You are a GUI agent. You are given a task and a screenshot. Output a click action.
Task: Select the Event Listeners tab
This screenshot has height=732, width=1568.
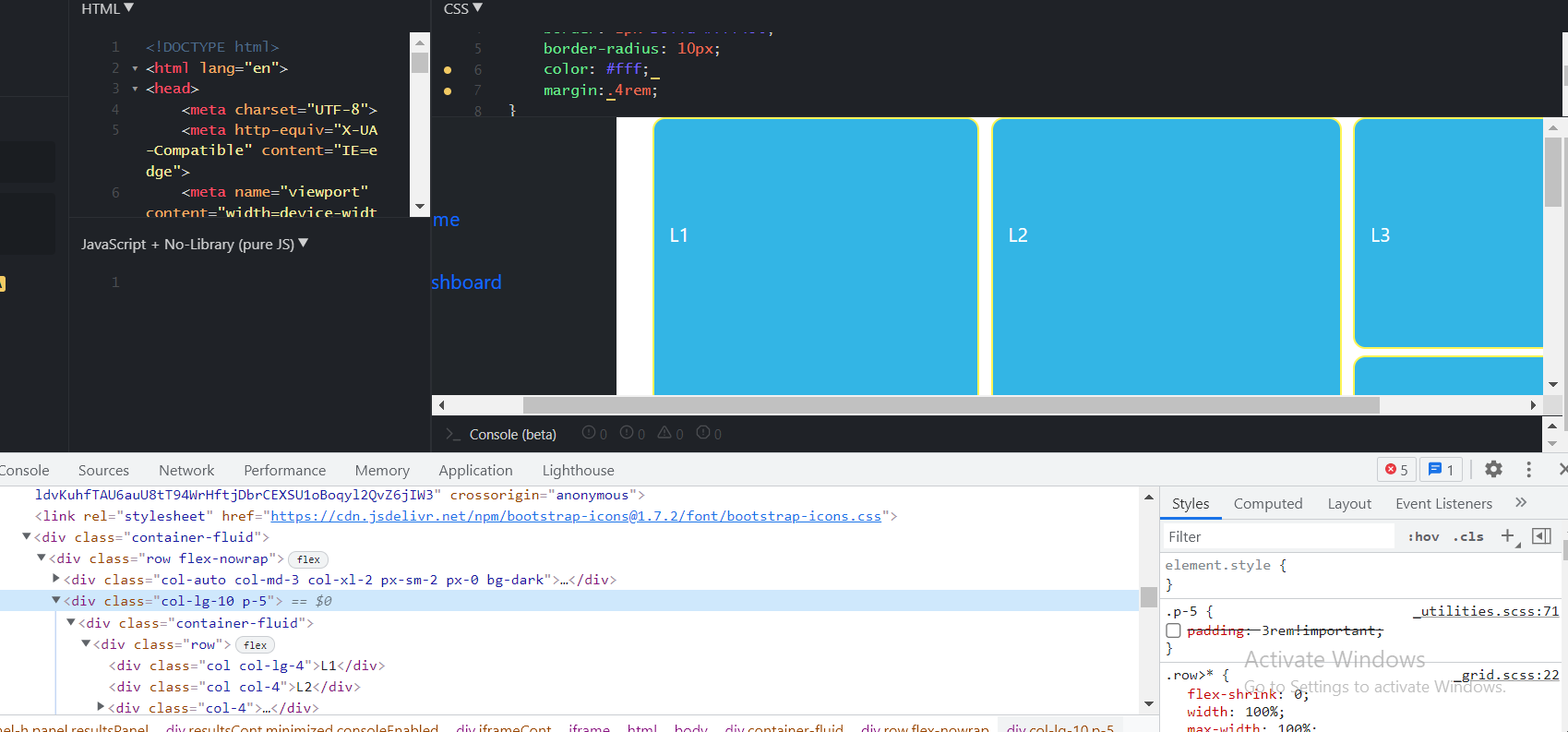tap(1443, 503)
